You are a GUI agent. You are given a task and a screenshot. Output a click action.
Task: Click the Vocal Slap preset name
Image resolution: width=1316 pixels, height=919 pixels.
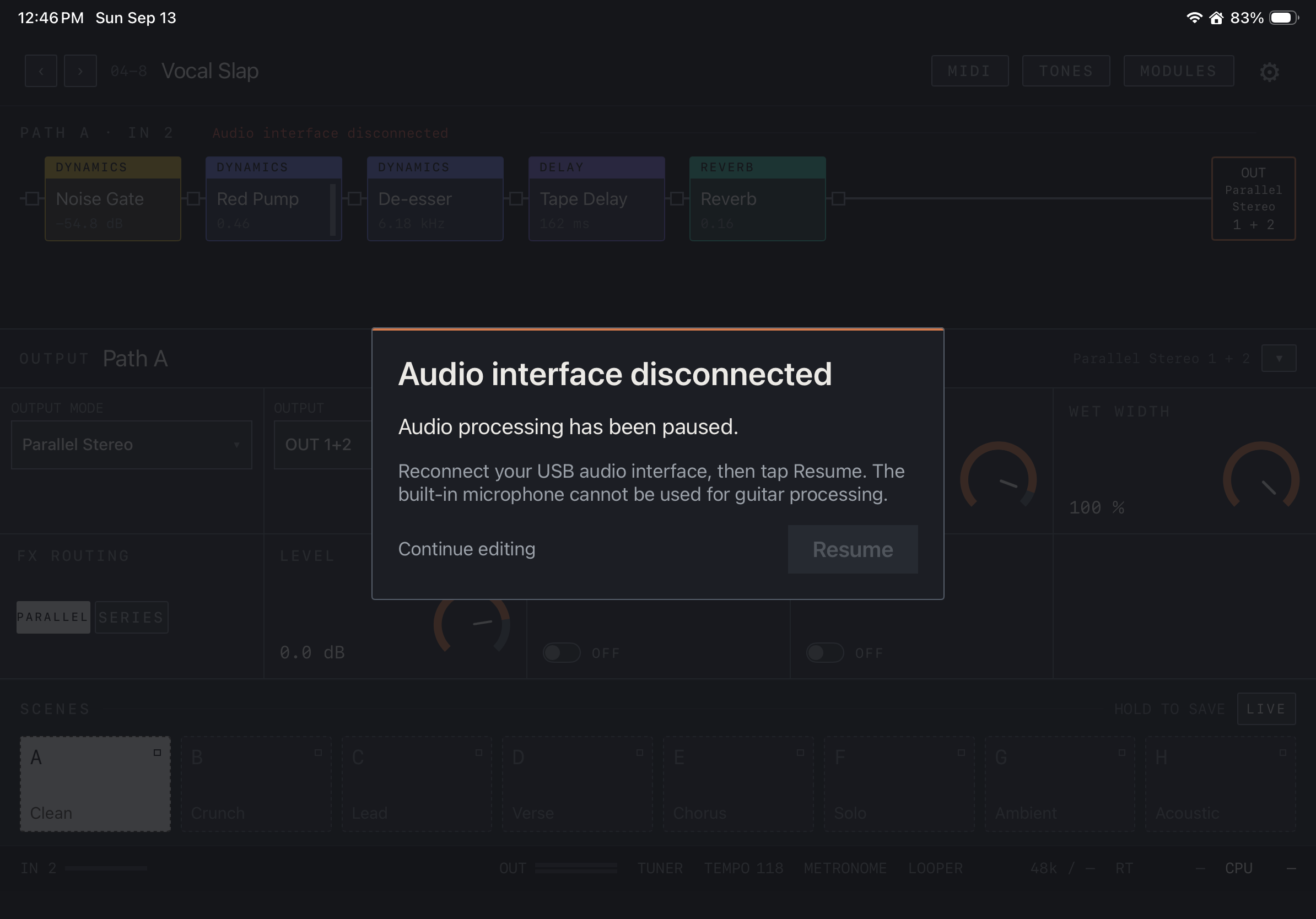pos(210,71)
